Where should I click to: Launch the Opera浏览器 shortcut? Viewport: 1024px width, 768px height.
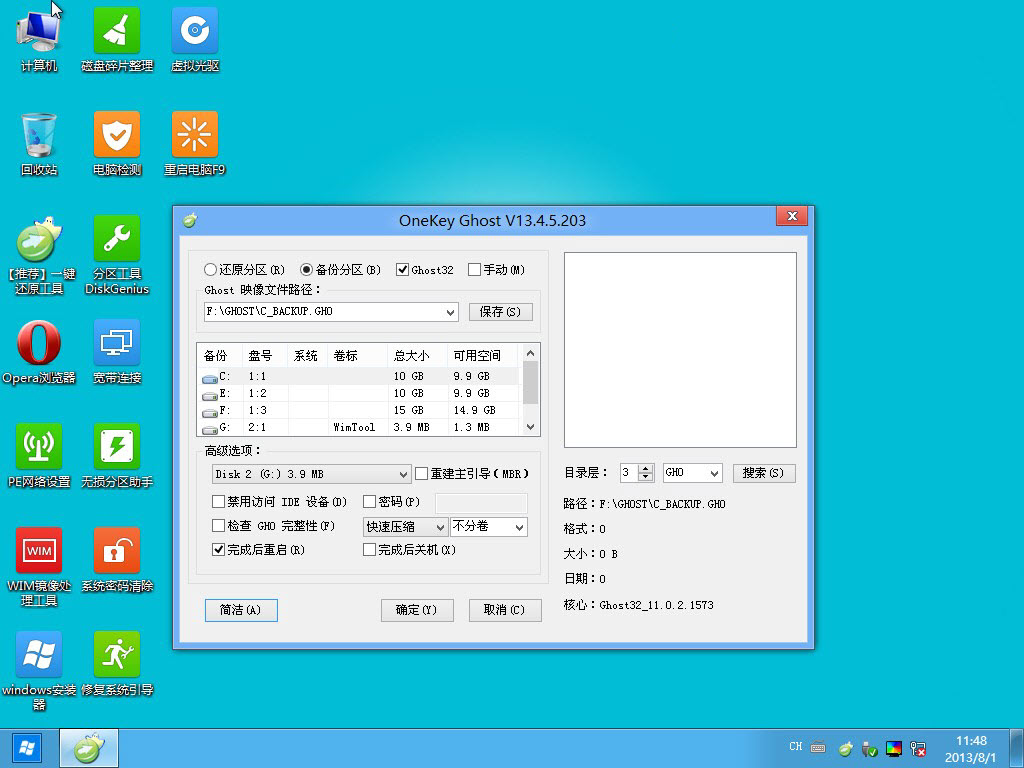pyautogui.click(x=39, y=352)
